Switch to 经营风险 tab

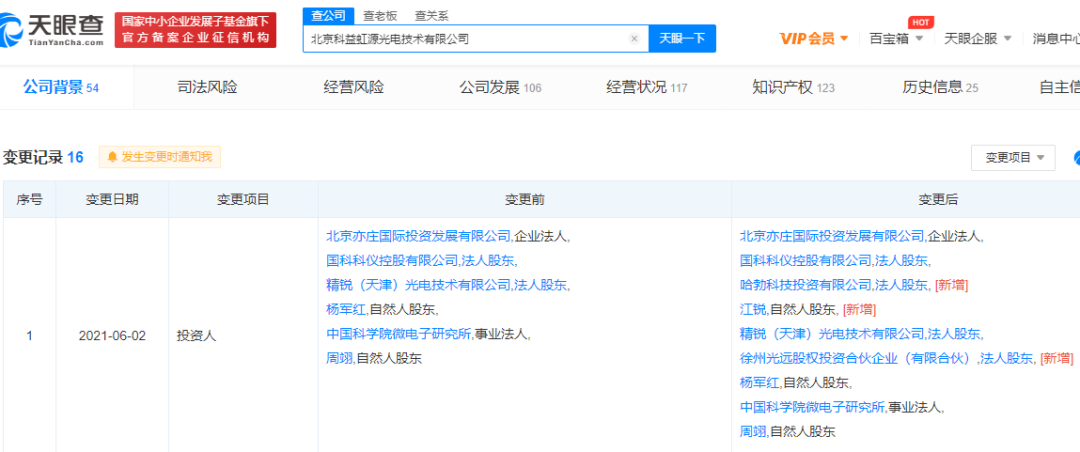pyautogui.click(x=353, y=88)
